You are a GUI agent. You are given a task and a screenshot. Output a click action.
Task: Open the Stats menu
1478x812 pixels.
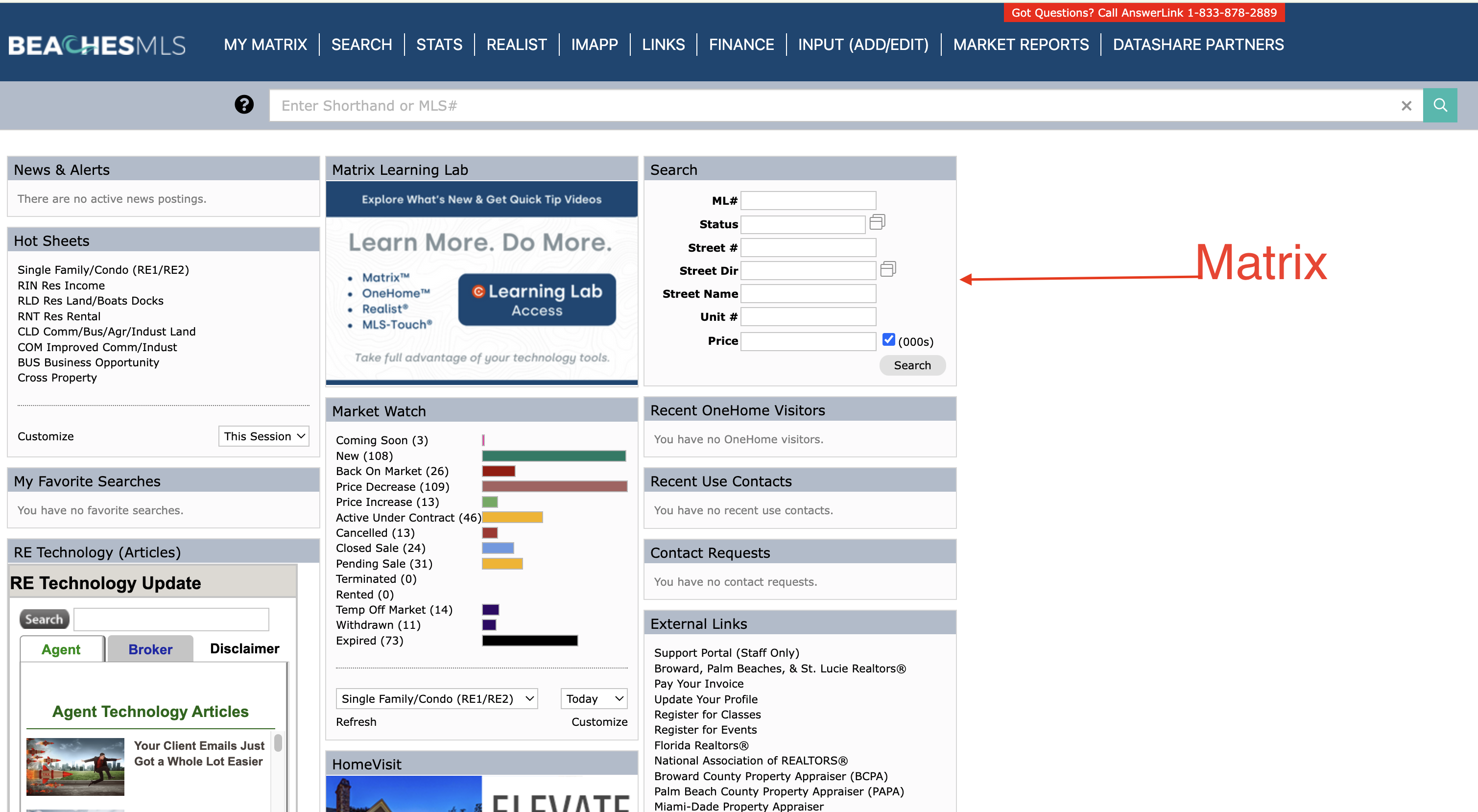[x=439, y=45]
